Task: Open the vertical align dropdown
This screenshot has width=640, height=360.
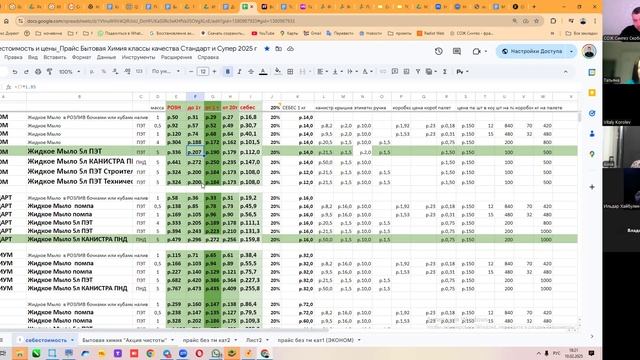Action: 337,72
